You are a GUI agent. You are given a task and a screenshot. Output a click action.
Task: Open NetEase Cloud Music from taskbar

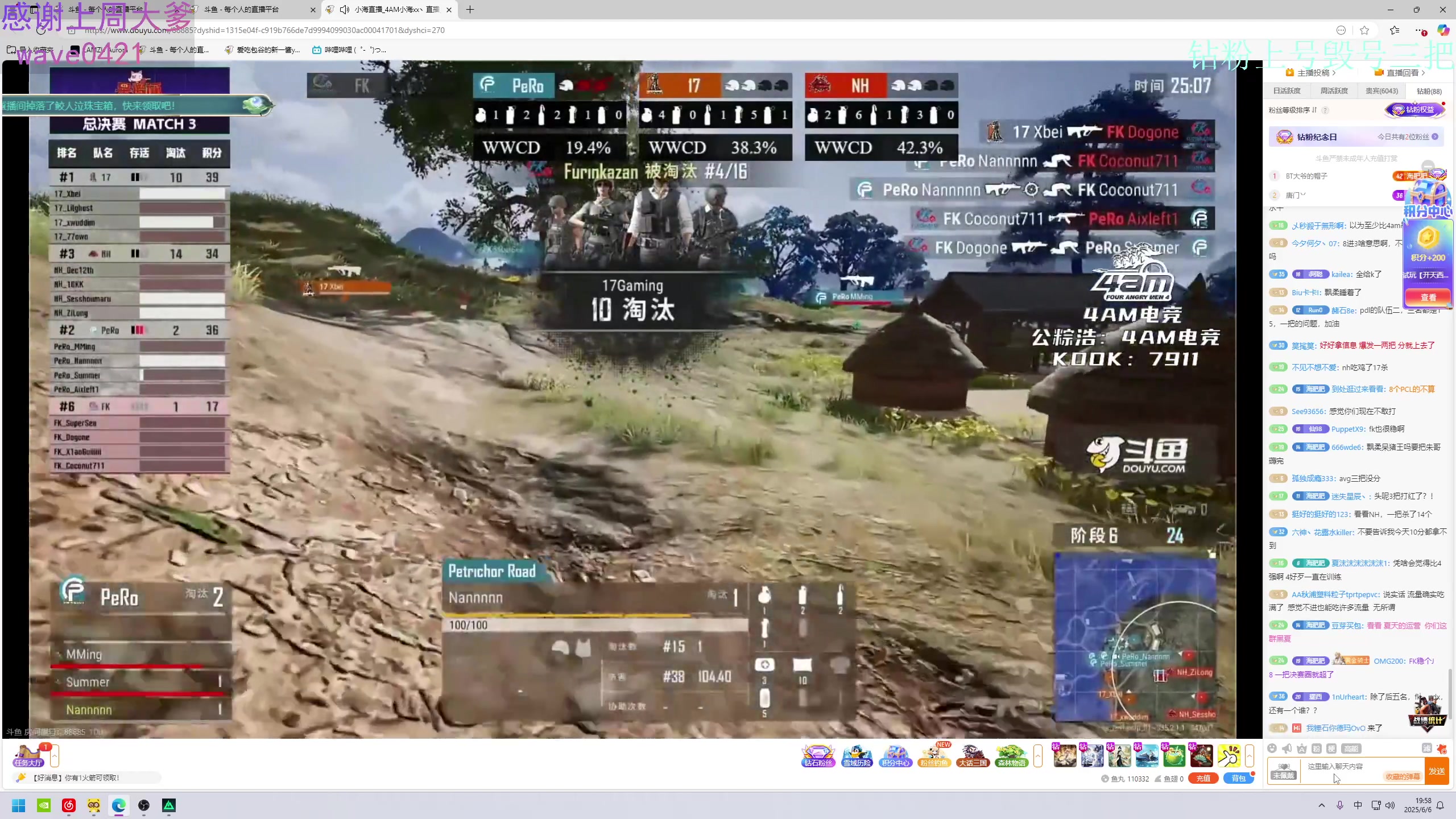(69, 805)
